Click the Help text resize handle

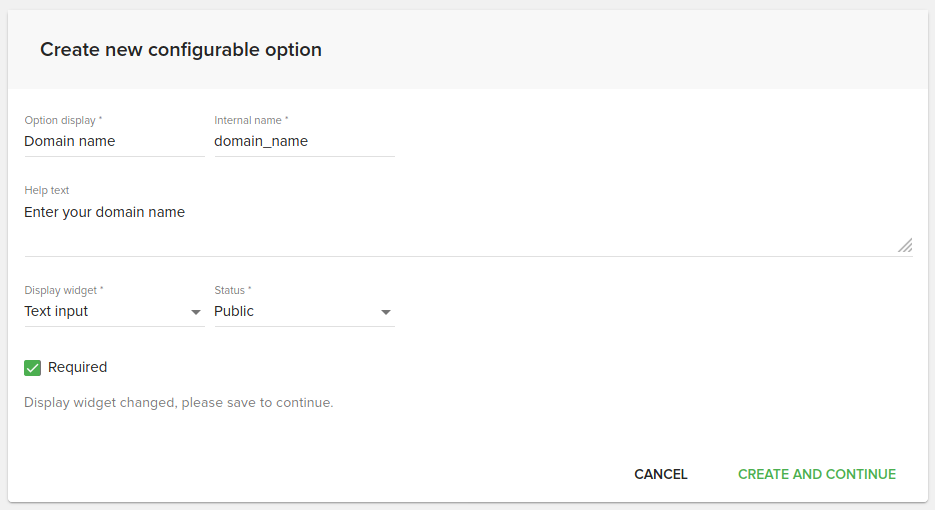(904, 245)
